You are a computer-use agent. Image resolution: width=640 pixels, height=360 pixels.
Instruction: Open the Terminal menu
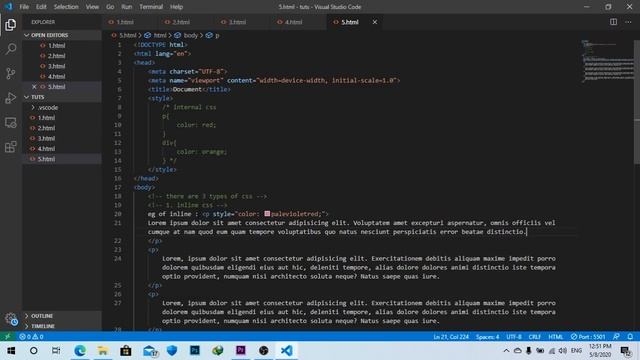[151, 7]
